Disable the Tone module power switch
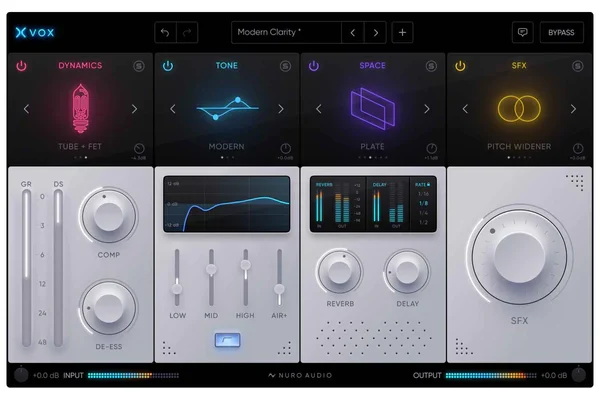This screenshot has width=600, height=400. pyautogui.click(x=168, y=67)
